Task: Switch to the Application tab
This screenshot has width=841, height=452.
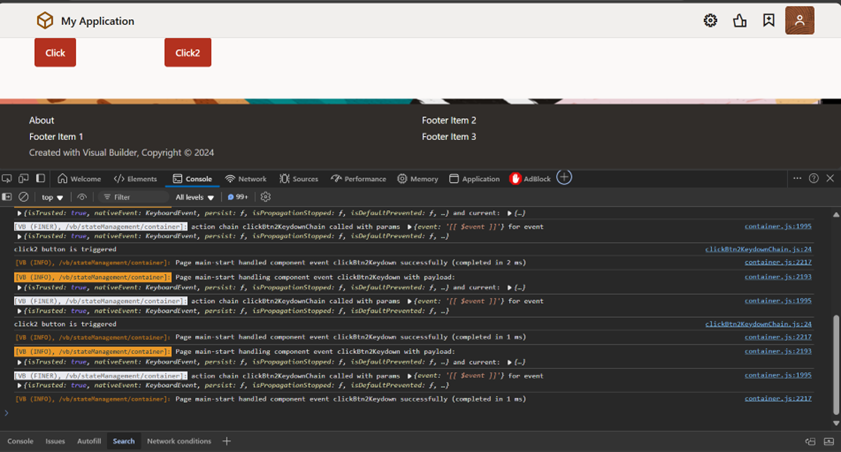Action: pos(474,179)
